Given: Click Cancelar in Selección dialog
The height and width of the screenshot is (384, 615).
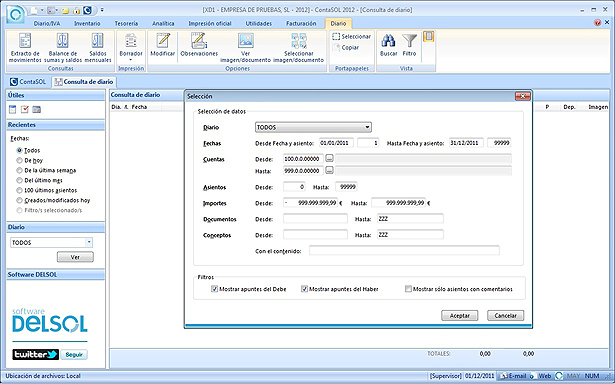Looking at the screenshot, I should pos(506,315).
